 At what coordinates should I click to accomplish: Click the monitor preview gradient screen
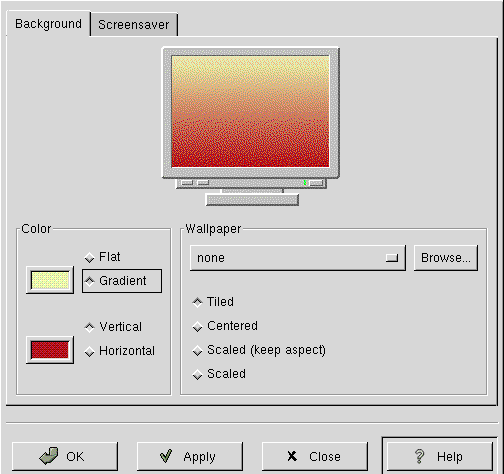pyautogui.click(x=250, y=111)
